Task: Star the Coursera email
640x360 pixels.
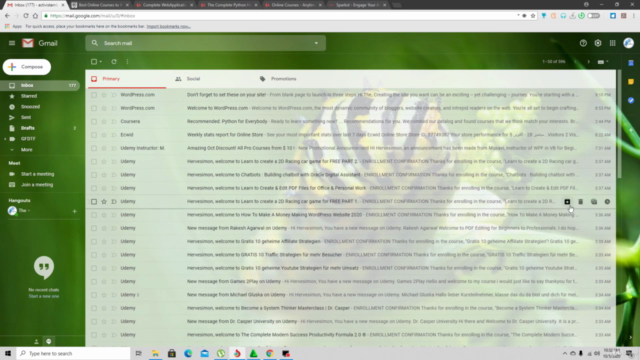Action: 104,121
